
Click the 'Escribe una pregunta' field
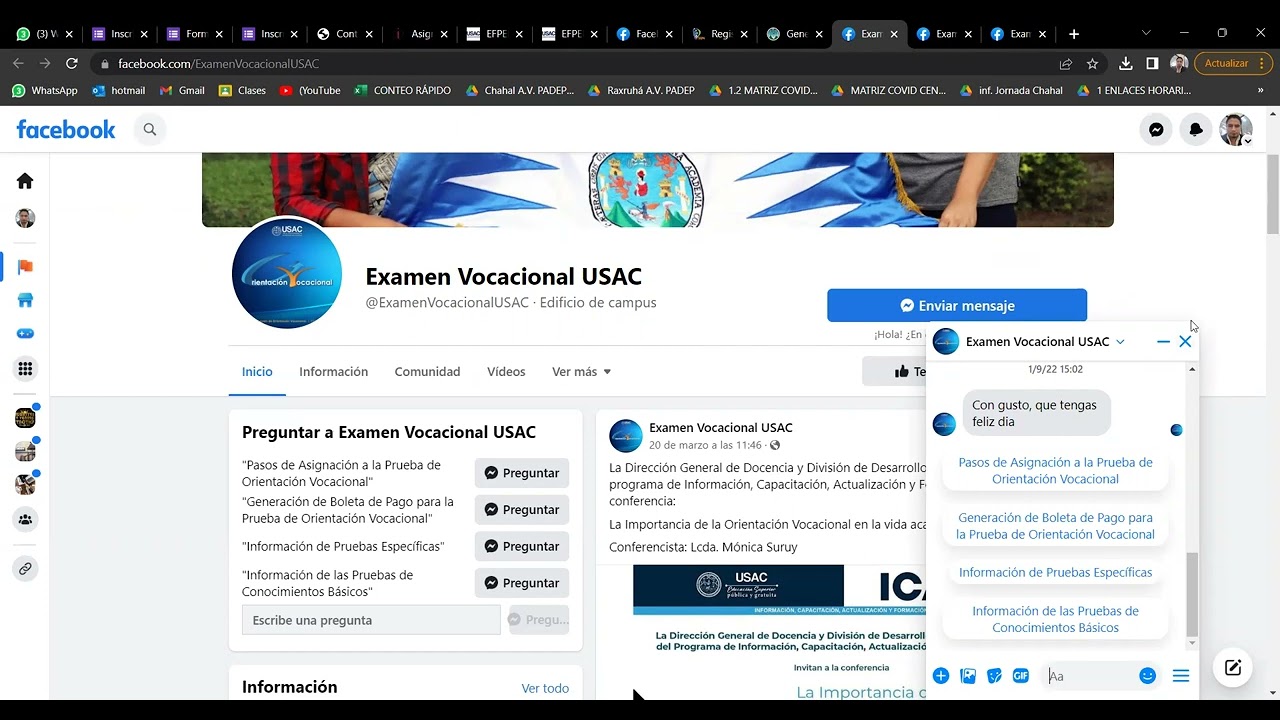[x=371, y=620]
